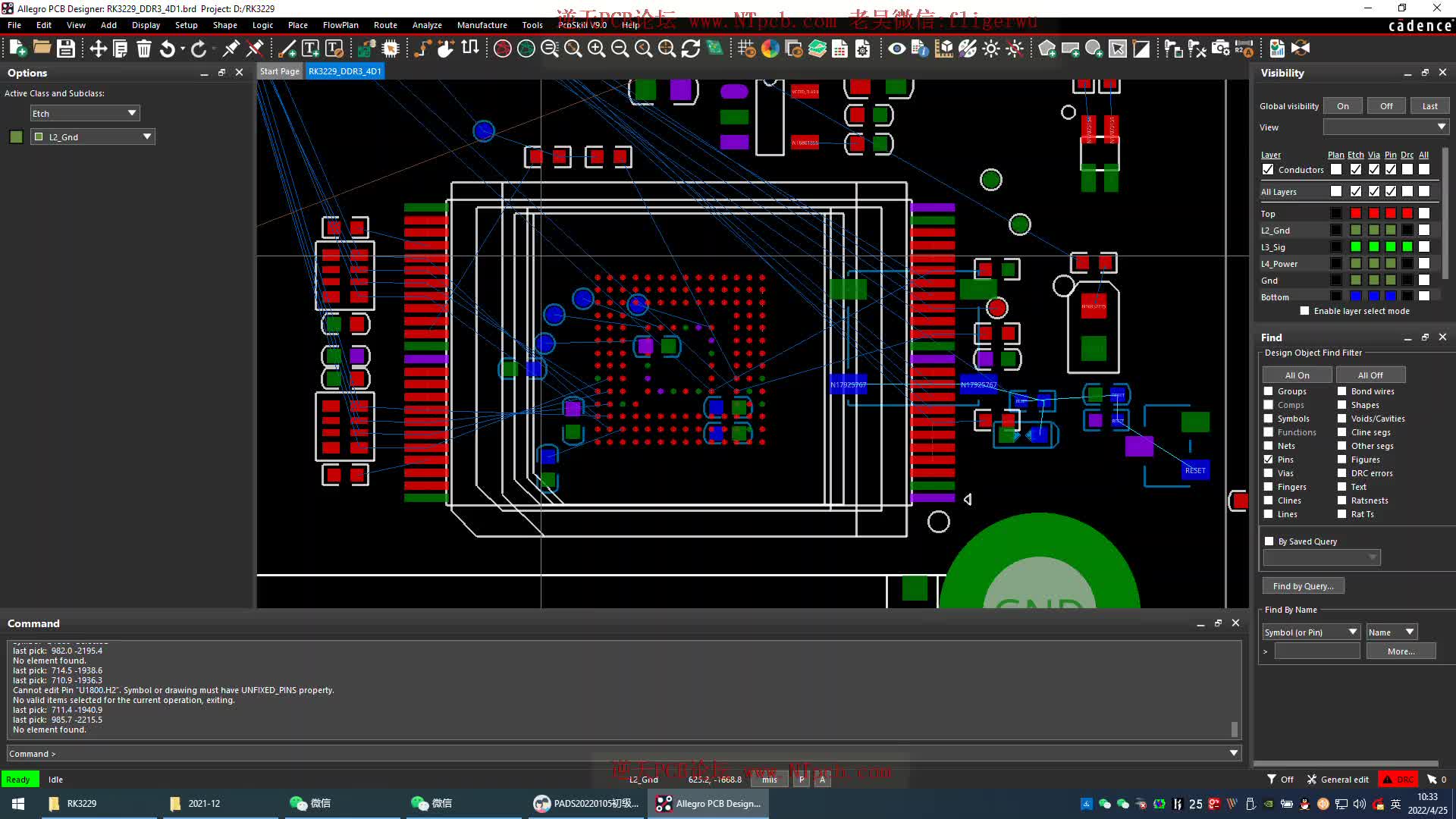Click the Zoom In magnifier icon
The height and width of the screenshot is (819, 1456).
pos(596,49)
